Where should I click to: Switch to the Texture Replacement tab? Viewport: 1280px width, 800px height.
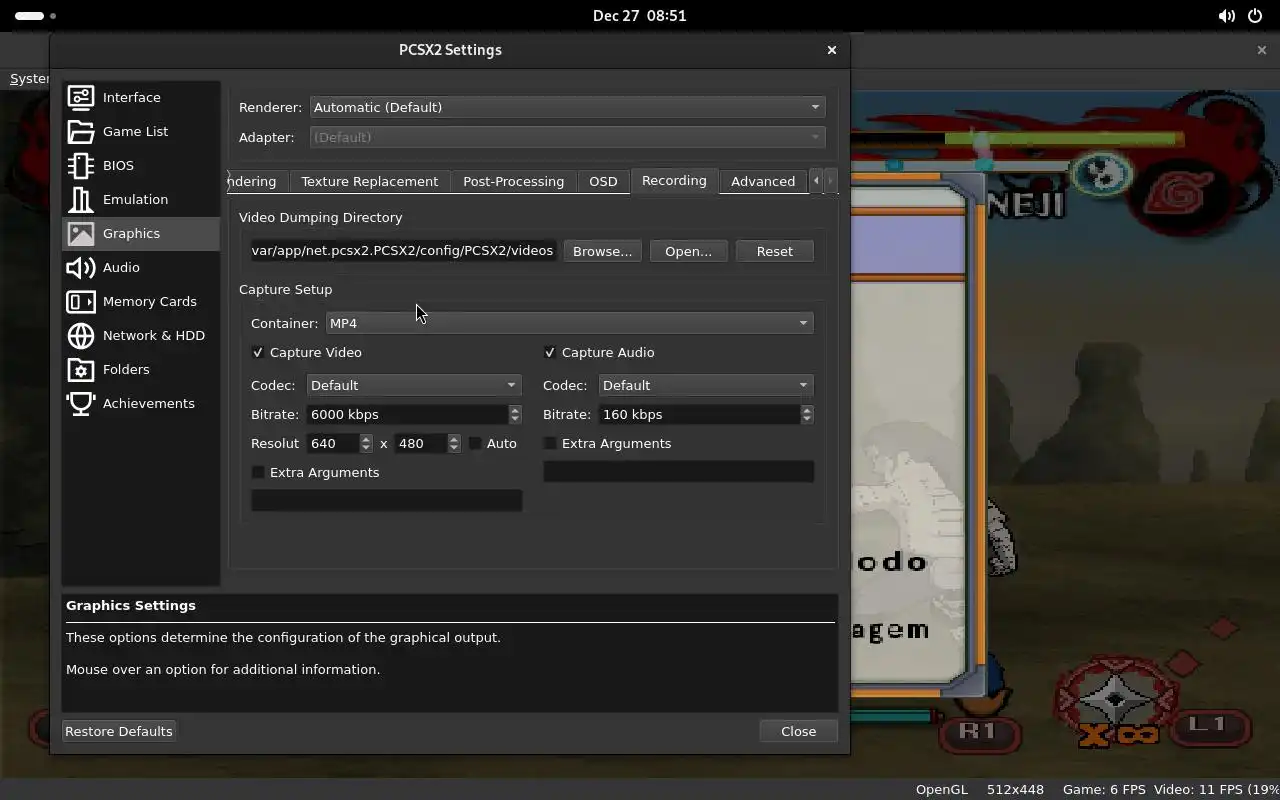click(369, 181)
